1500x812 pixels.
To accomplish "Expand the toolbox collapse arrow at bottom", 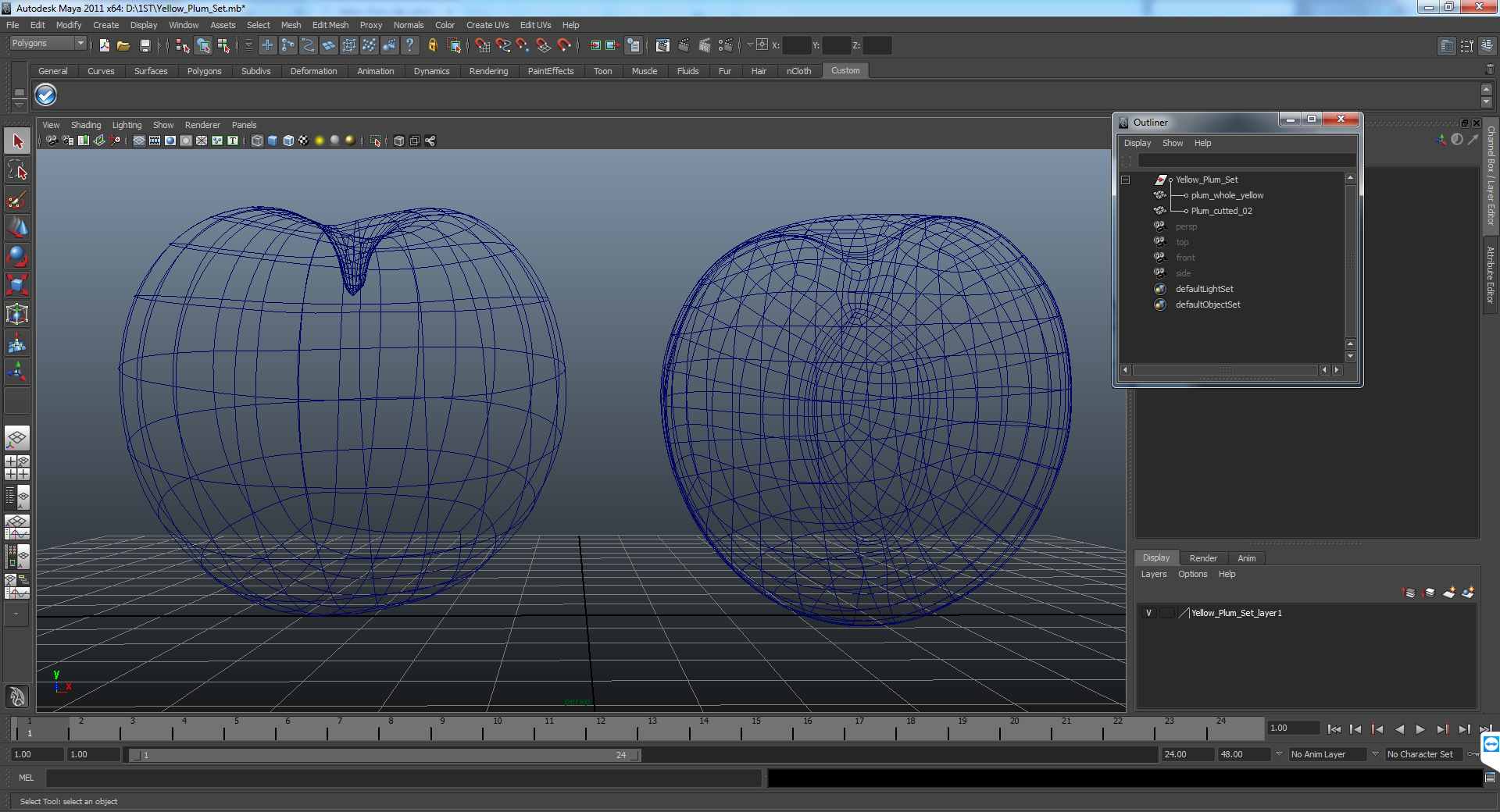I will (x=17, y=614).
